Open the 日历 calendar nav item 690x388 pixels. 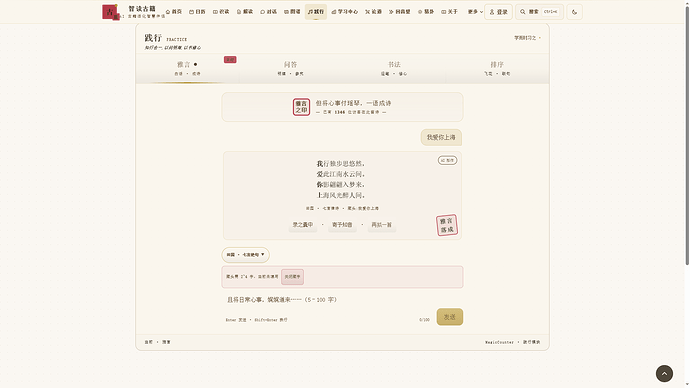(198, 12)
